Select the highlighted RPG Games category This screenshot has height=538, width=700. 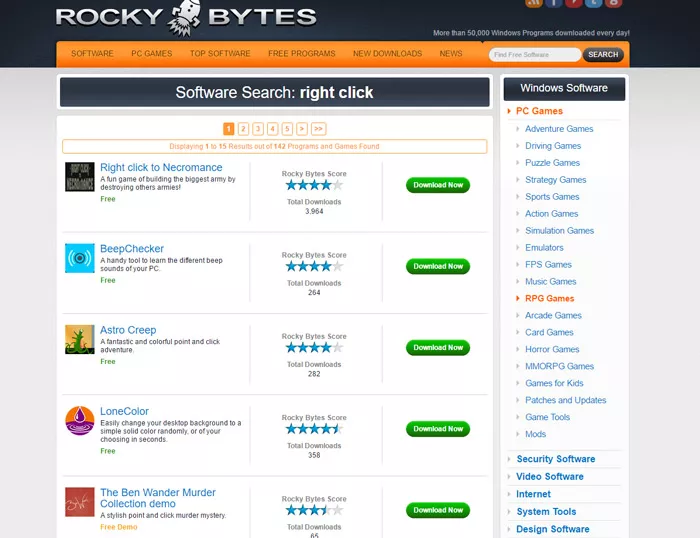tap(550, 298)
